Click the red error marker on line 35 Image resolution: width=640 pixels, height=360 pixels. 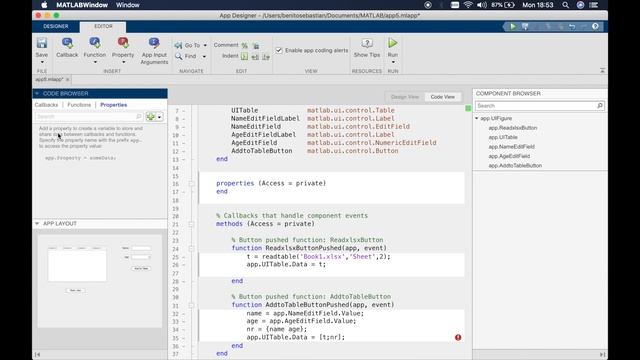click(x=458, y=338)
